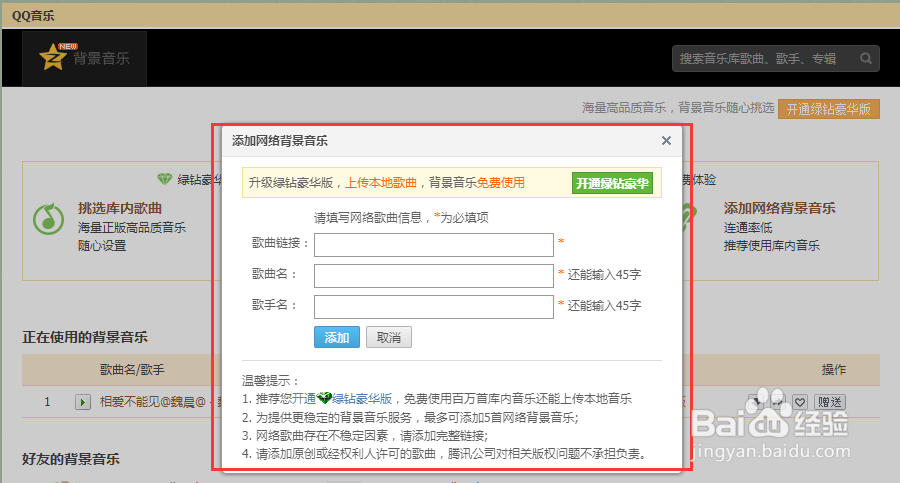Image resolution: width=900 pixels, height=483 pixels.
Task: Open the 开通绿钻豪华版 link in tips
Action: click(342, 399)
